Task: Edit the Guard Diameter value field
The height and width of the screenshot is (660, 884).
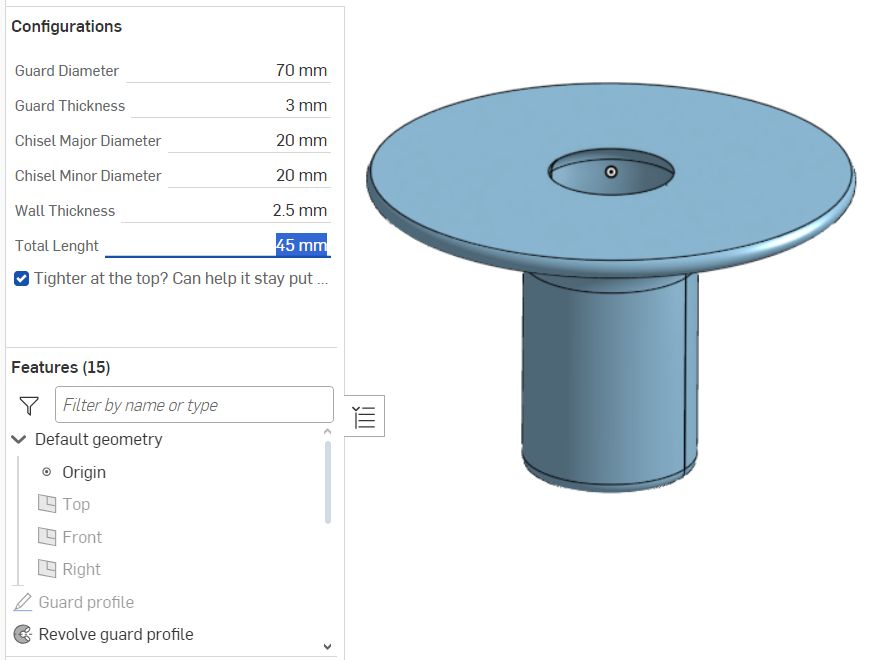Action: click(x=228, y=70)
